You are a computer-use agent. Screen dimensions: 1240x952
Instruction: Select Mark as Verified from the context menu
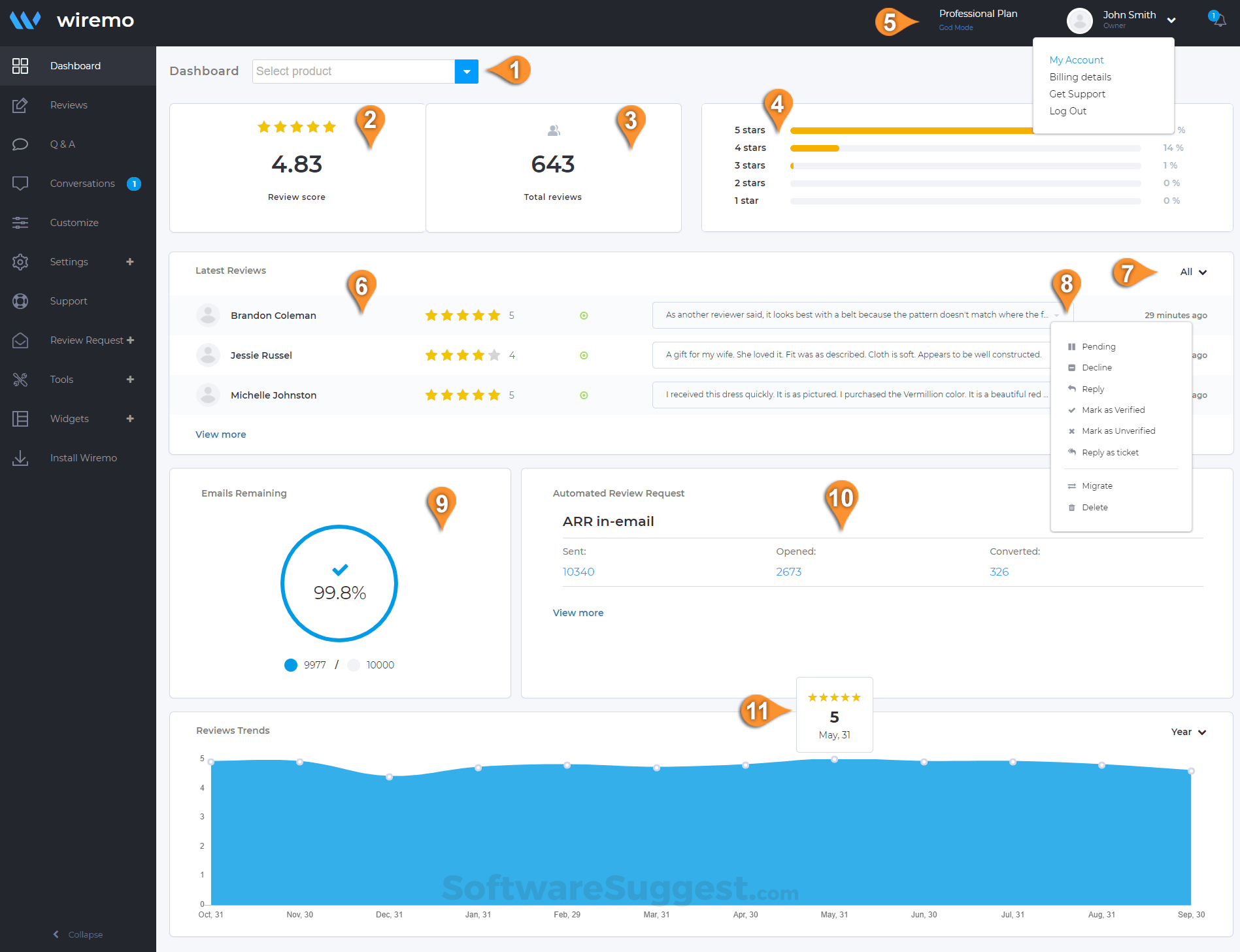coord(1113,410)
